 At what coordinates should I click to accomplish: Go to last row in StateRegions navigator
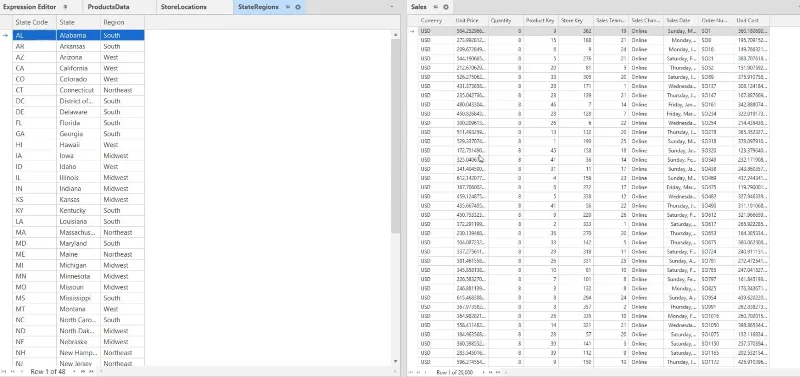pos(91,371)
